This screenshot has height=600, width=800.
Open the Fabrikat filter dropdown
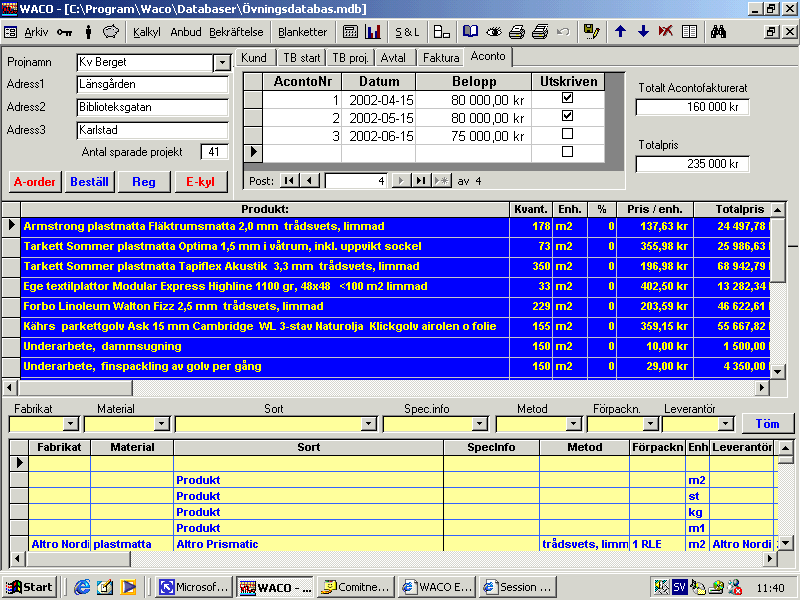click(x=70, y=423)
